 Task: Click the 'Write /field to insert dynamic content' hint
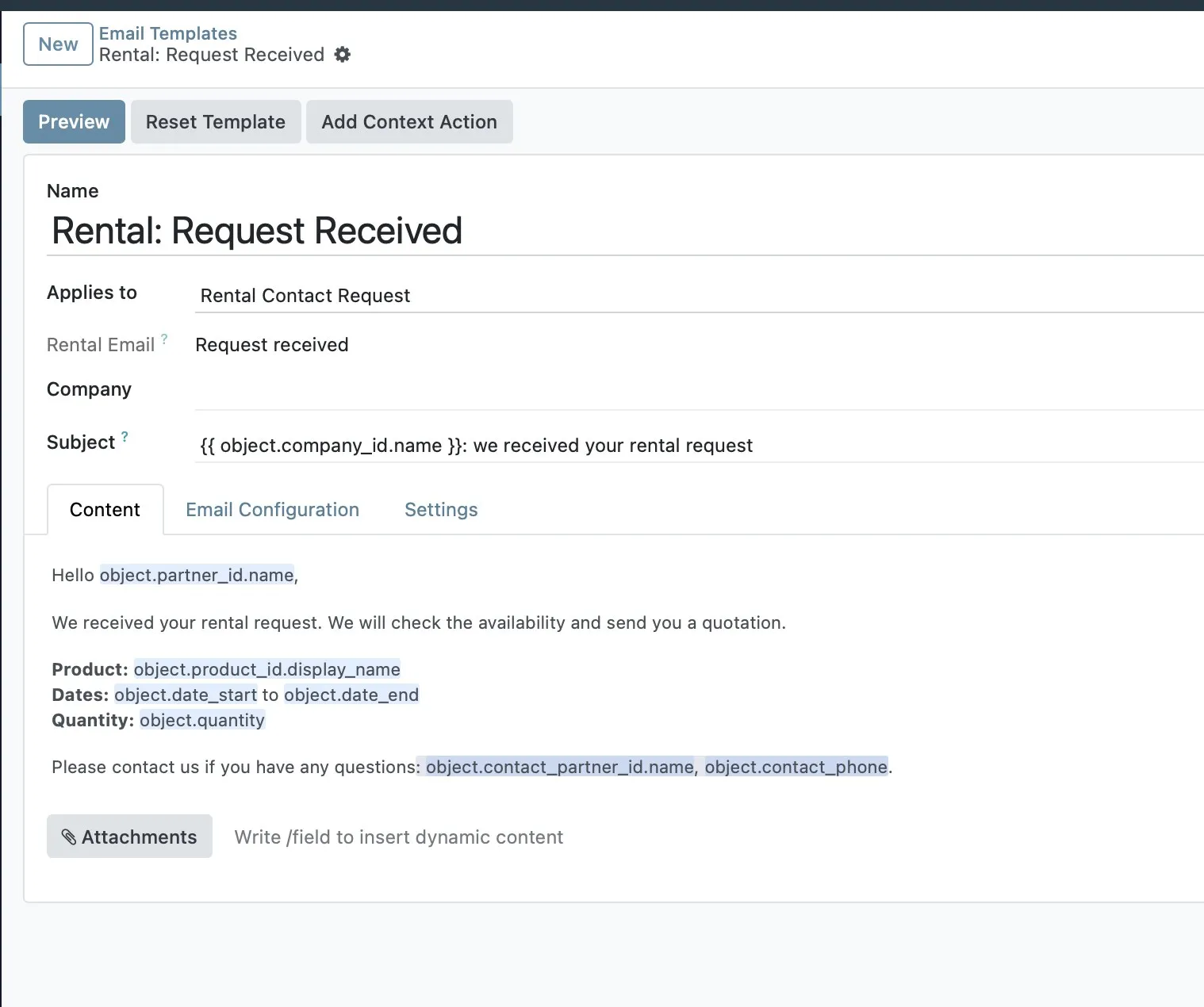pyautogui.click(x=399, y=837)
